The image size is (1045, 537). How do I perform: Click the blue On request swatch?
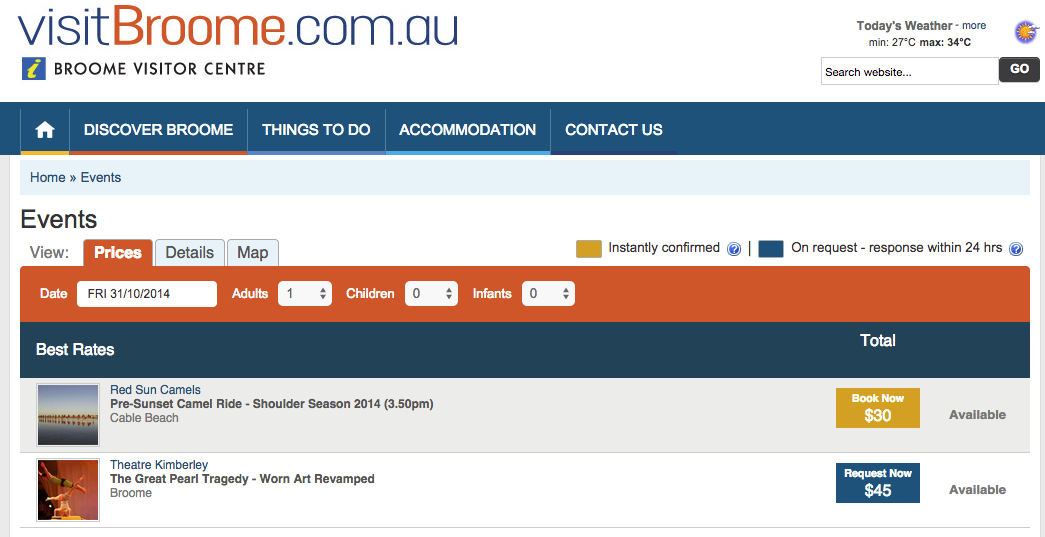coord(771,249)
